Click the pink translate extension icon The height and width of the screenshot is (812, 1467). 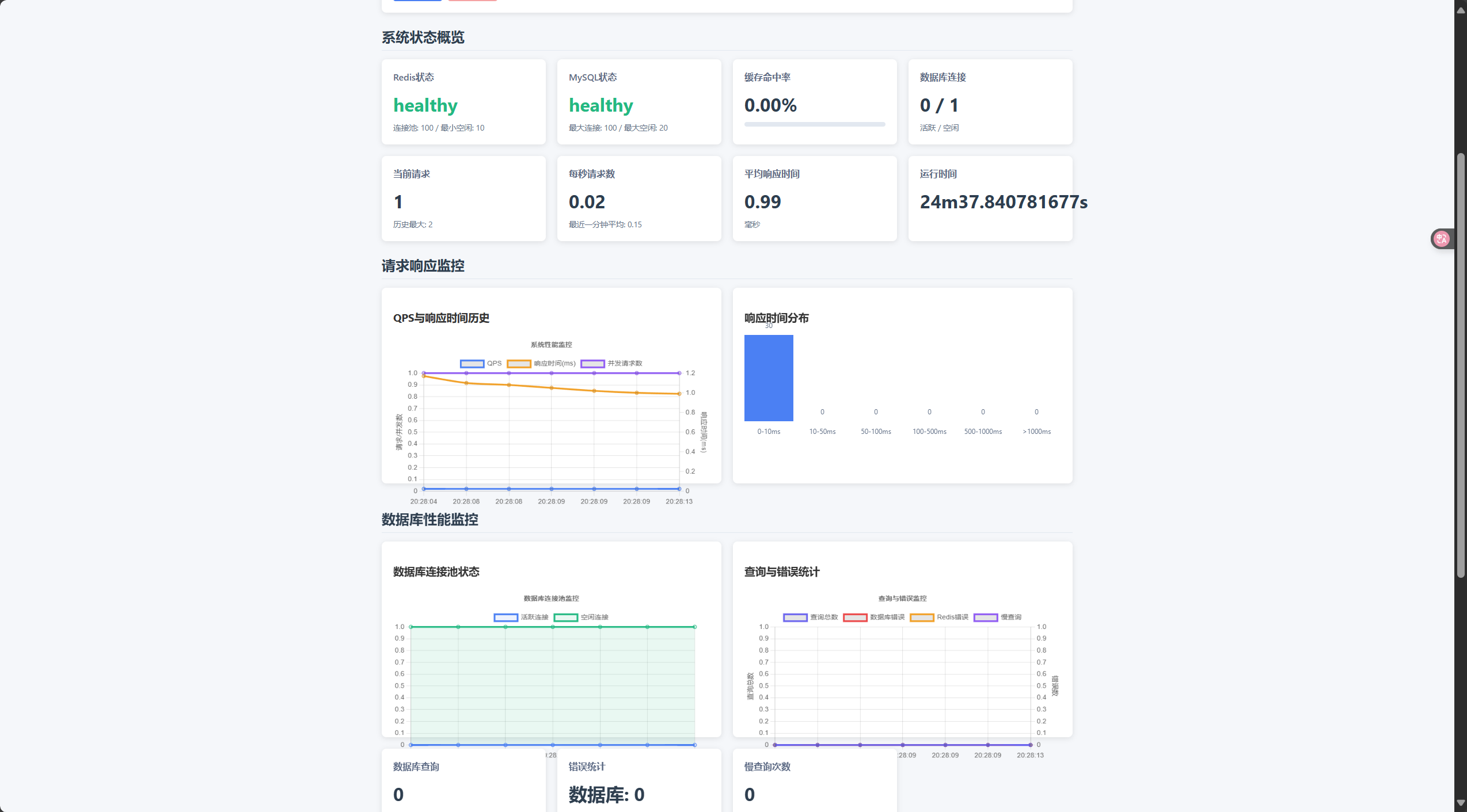pyautogui.click(x=1441, y=238)
